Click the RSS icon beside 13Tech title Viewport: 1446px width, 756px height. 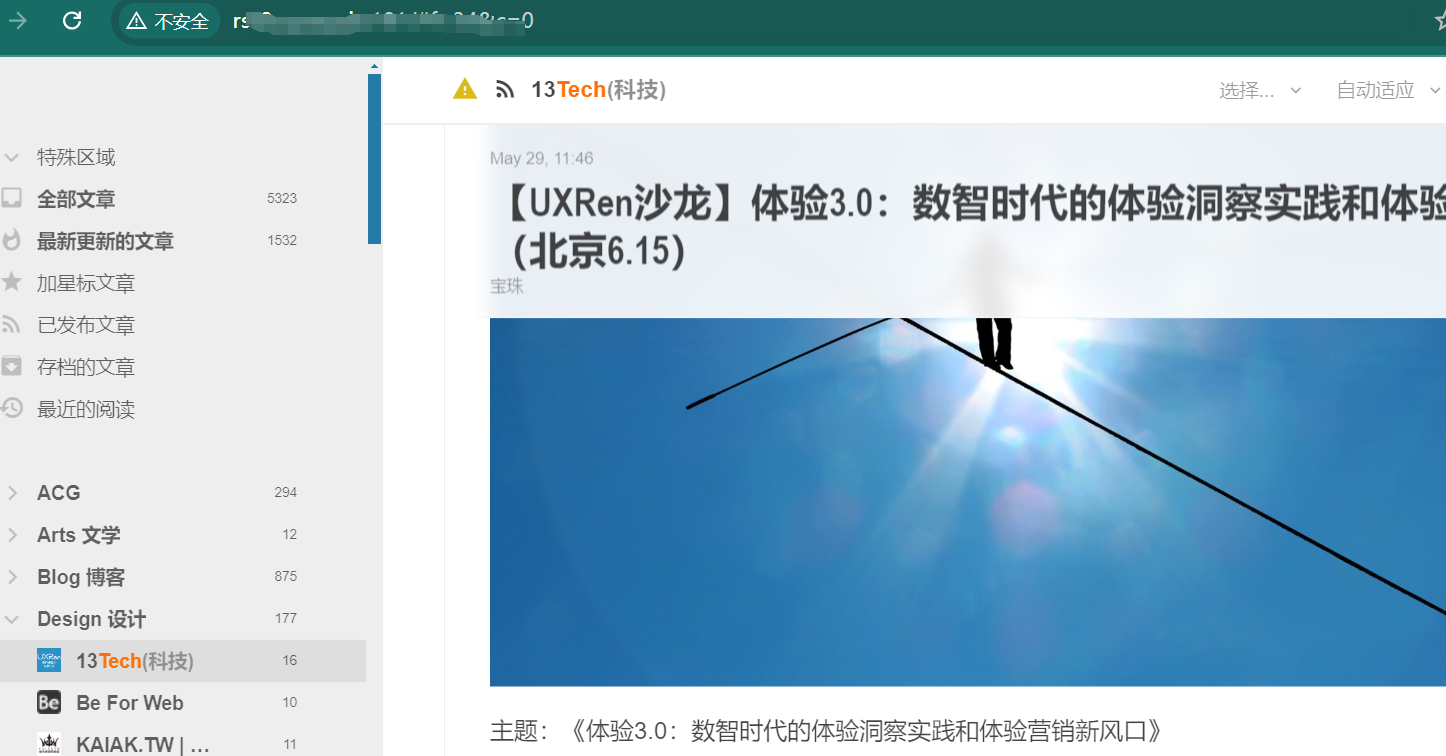pos(505,90)
